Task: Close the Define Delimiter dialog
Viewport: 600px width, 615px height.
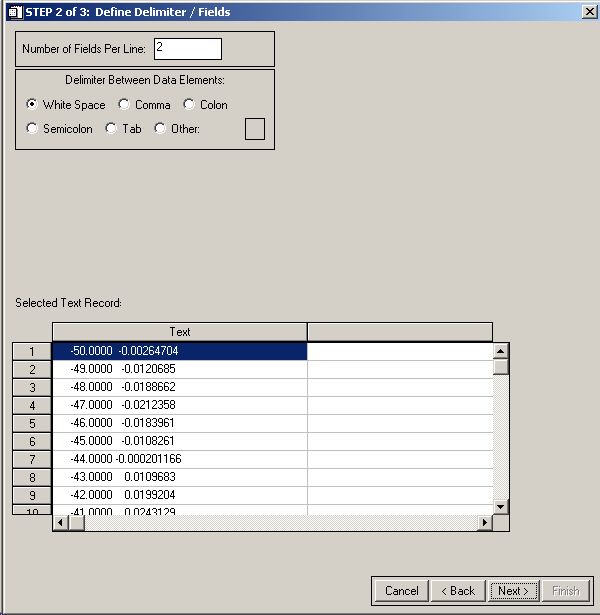Action: (x=588, y=11)
